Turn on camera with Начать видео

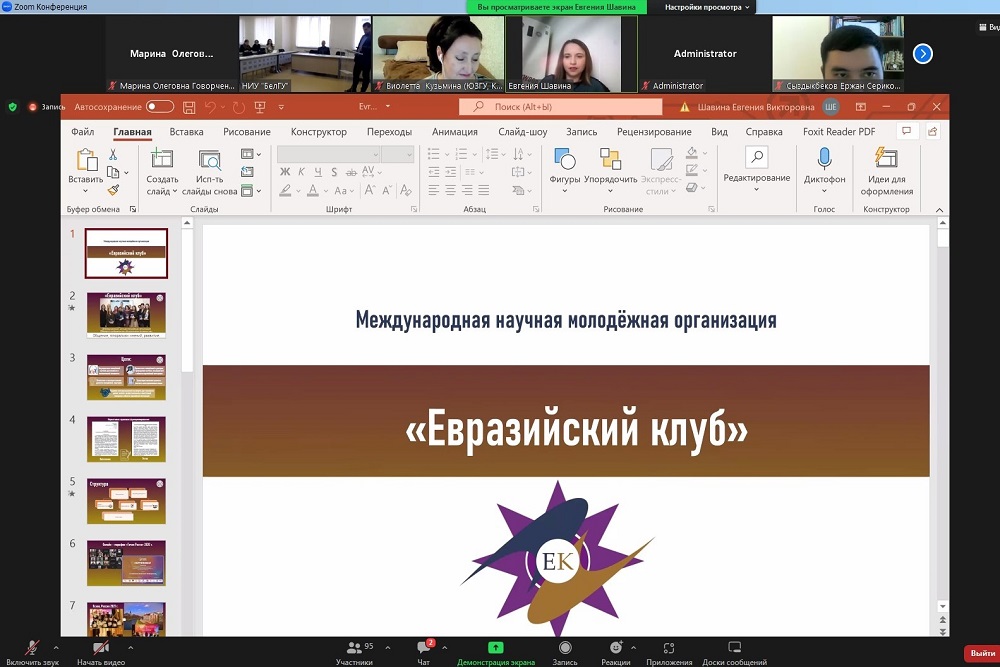point(101,648)
